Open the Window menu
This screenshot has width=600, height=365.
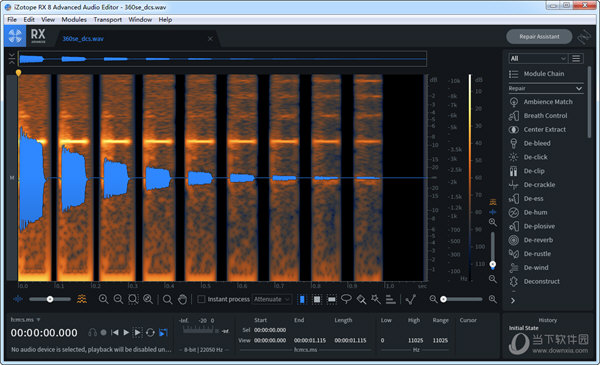(140, 20)
